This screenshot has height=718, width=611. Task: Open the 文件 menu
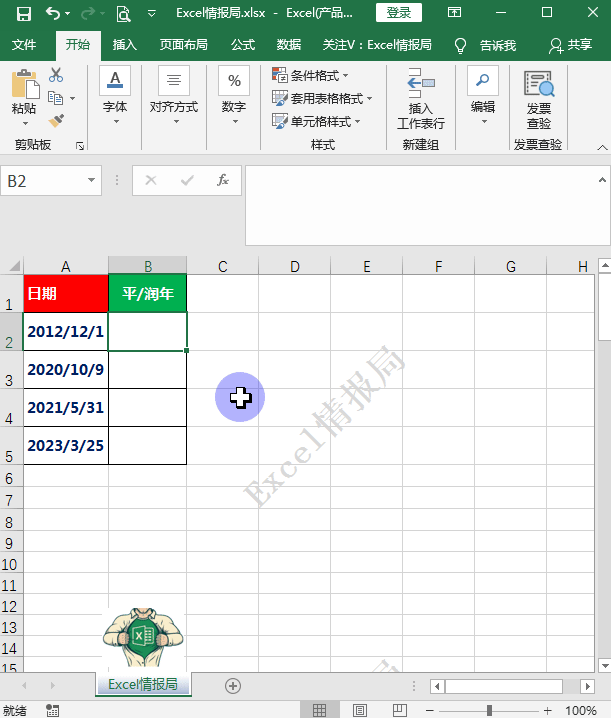point(24,45)
